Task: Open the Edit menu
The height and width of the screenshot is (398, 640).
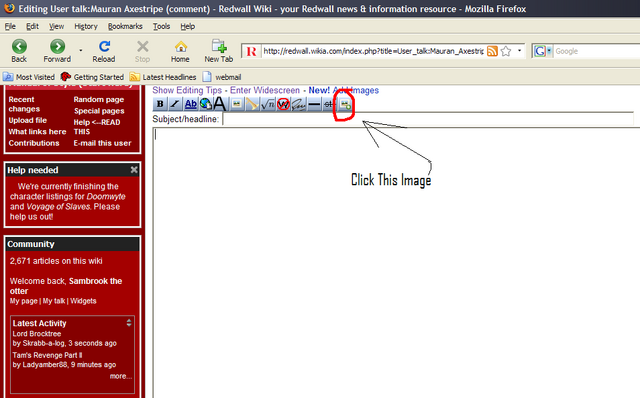Action: click(x=32, y=27)
